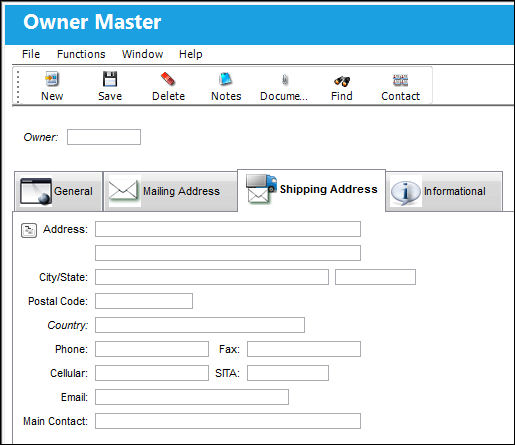This screenshot has width=515, height=445.
Task: Click into the Owner input field
Action: click(x=104, y=137)
